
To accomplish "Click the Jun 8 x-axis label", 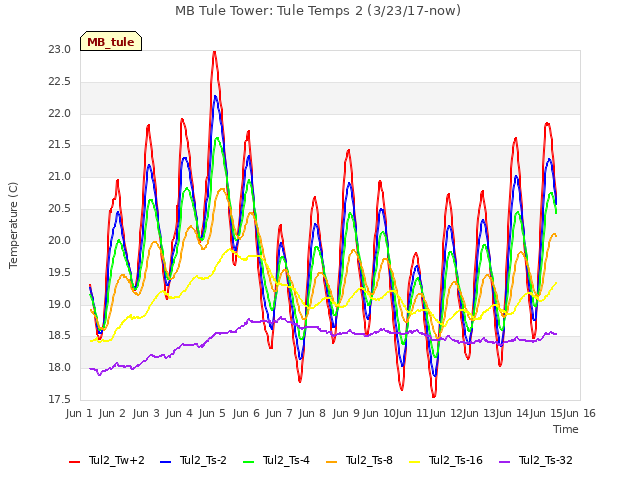I will (x=312, y=413).
